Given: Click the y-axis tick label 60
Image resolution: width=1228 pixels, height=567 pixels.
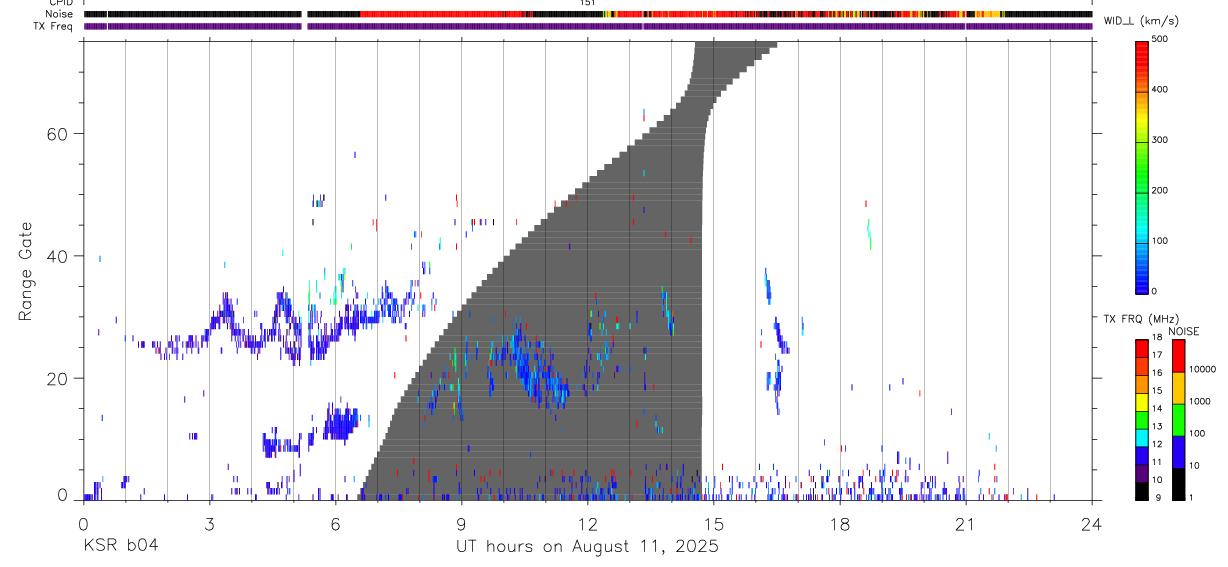Looking at the screenshot, I should tap(59, 134).
